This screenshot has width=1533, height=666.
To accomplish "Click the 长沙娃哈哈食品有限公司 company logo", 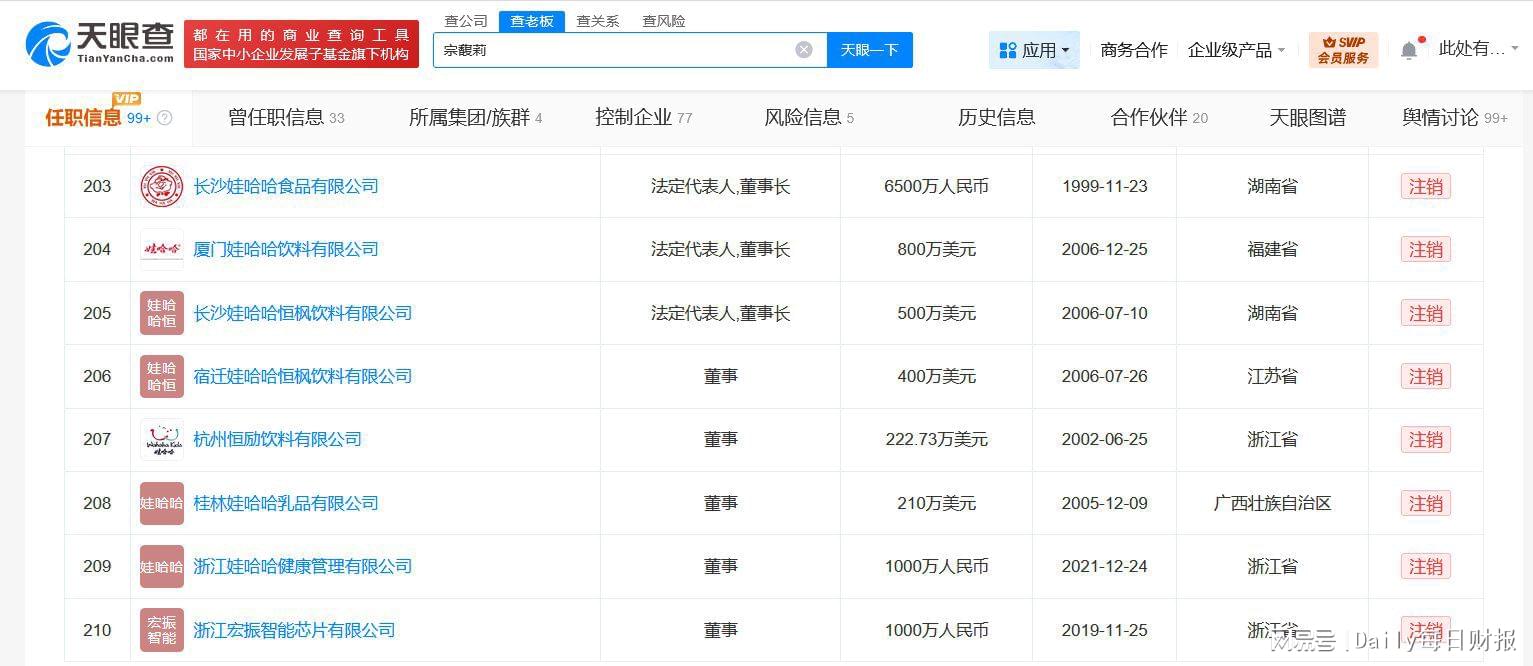I will (161, 187).
